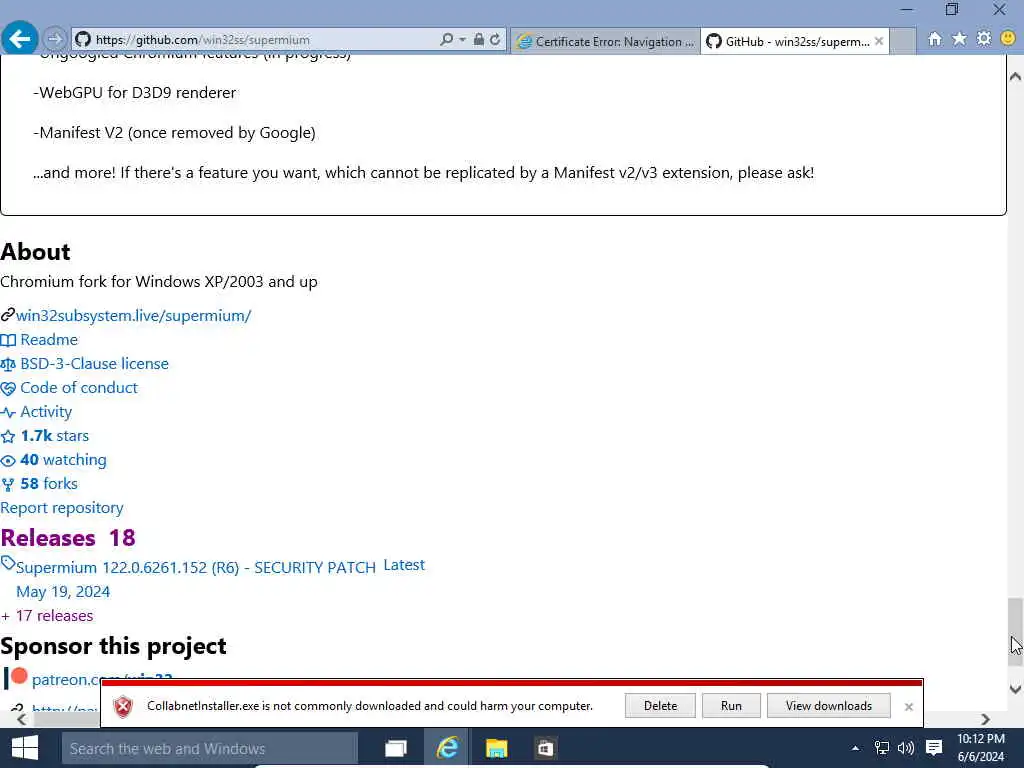Click the browser forward arrow button

click(x=55, y=39)
